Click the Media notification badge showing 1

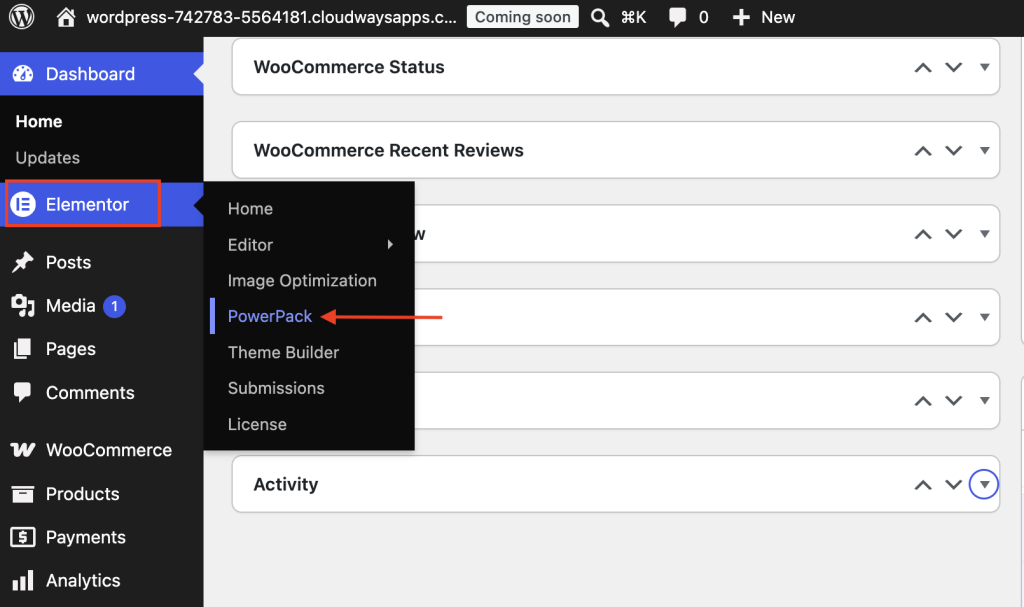point(114,306)
